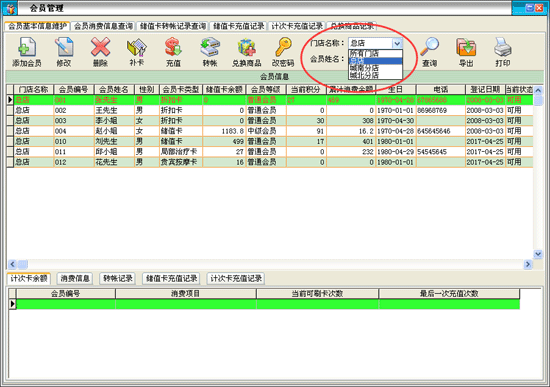Click the 修改 edit member icon
Viewport: 550px width, 387px height.
(63, 47)
